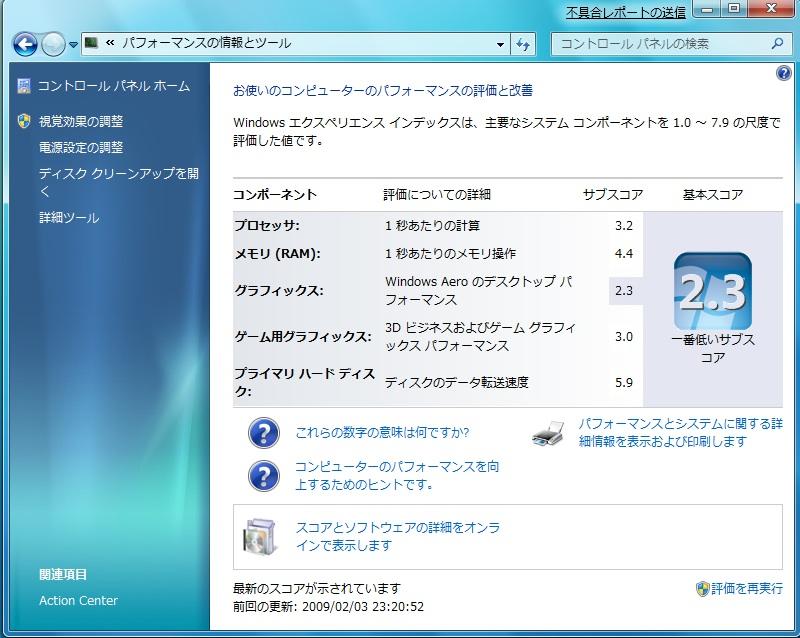800x638 pixels.
Task: Click the magnifier search icon
Action: (x=777, y=43)
